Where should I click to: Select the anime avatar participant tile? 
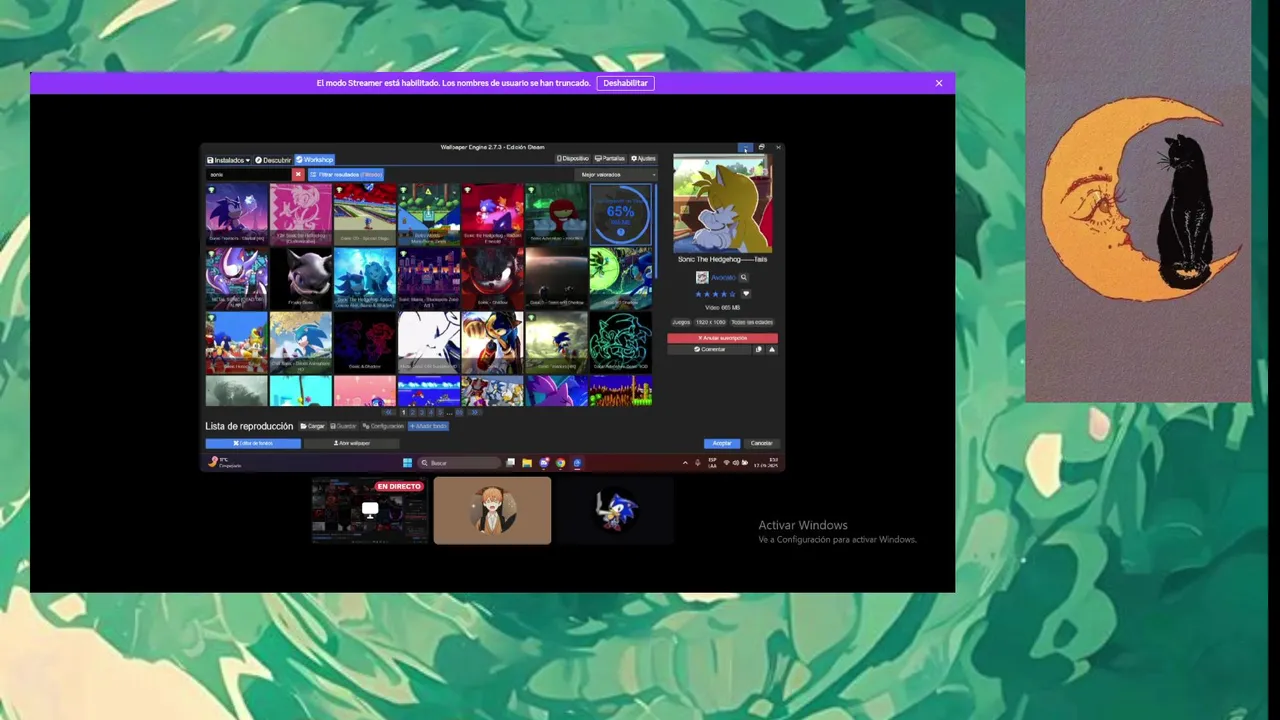tap(492, 510)
